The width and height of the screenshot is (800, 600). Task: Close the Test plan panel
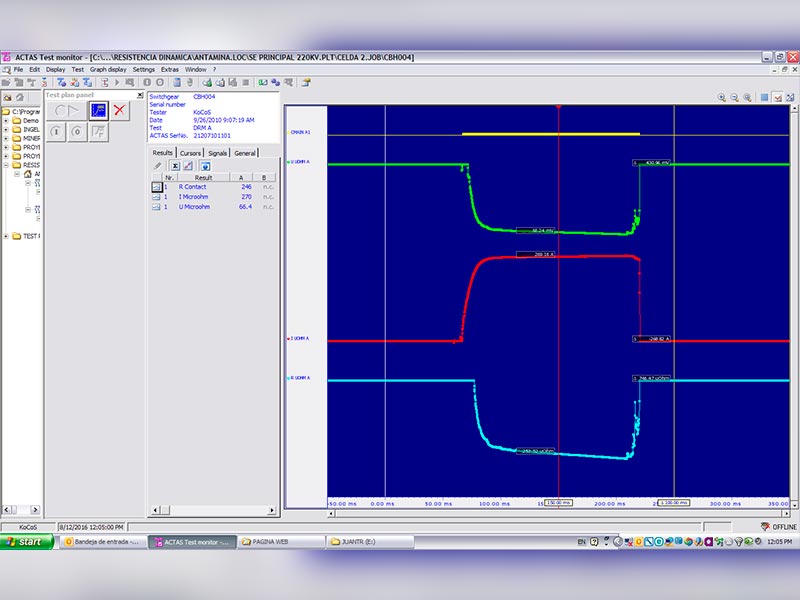(139, 95)
